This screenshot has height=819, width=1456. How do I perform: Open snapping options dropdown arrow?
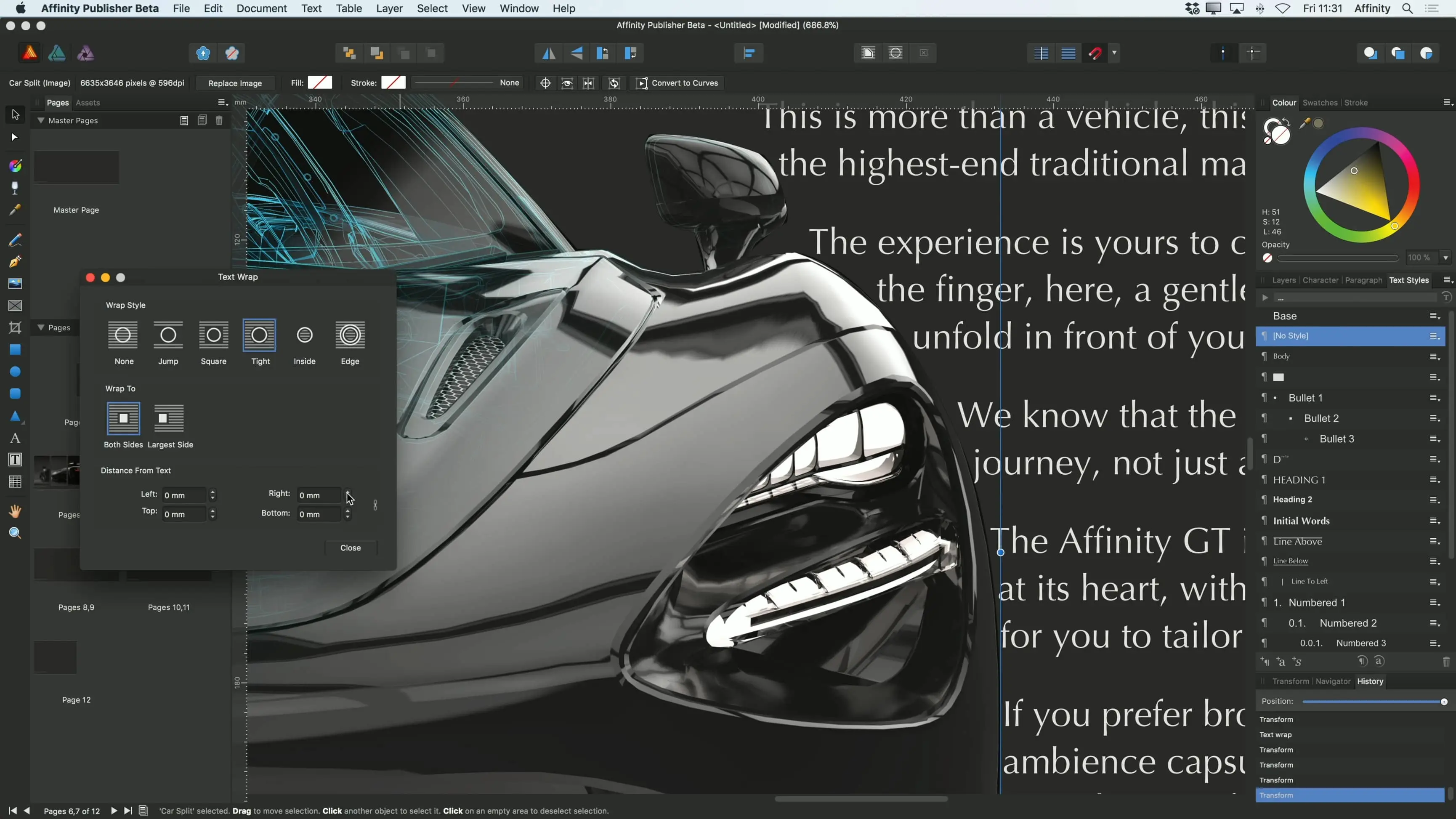(x=1114, y=53)
